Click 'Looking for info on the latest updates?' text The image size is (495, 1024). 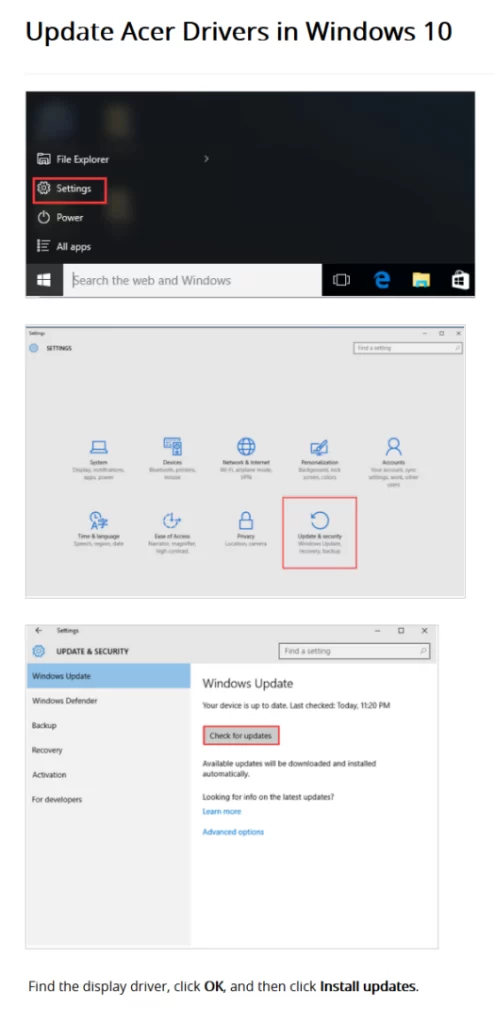point(268,797)
